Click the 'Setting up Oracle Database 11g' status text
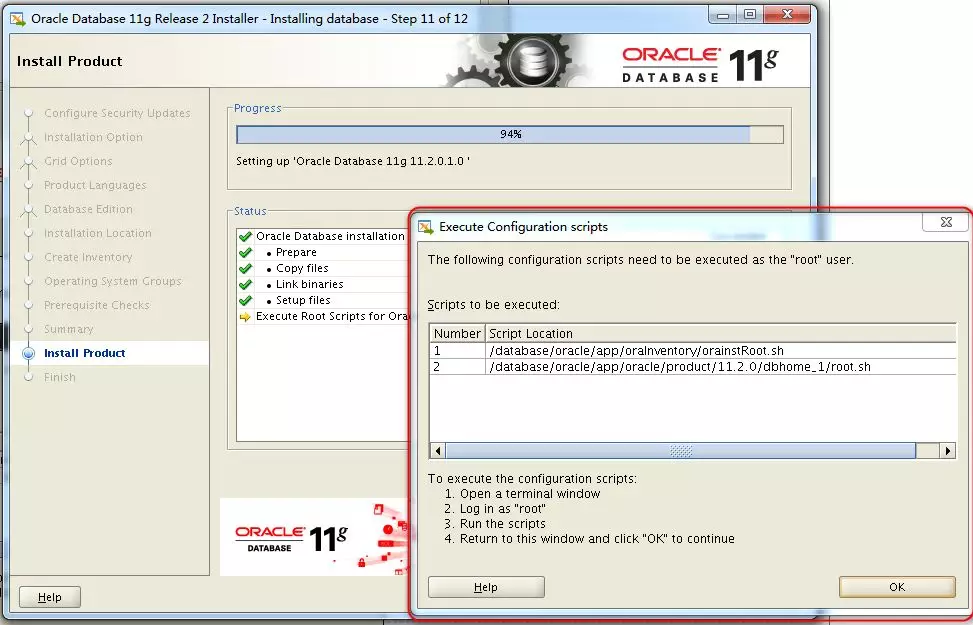This screenshot has width=973, height=625. [352, 161]
